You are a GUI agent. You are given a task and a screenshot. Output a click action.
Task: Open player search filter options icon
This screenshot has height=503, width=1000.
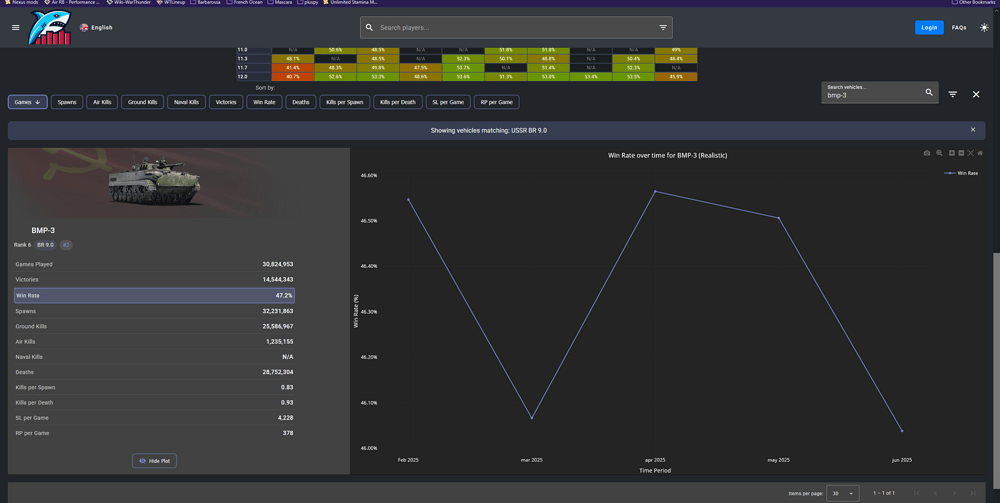coord(663,27)
